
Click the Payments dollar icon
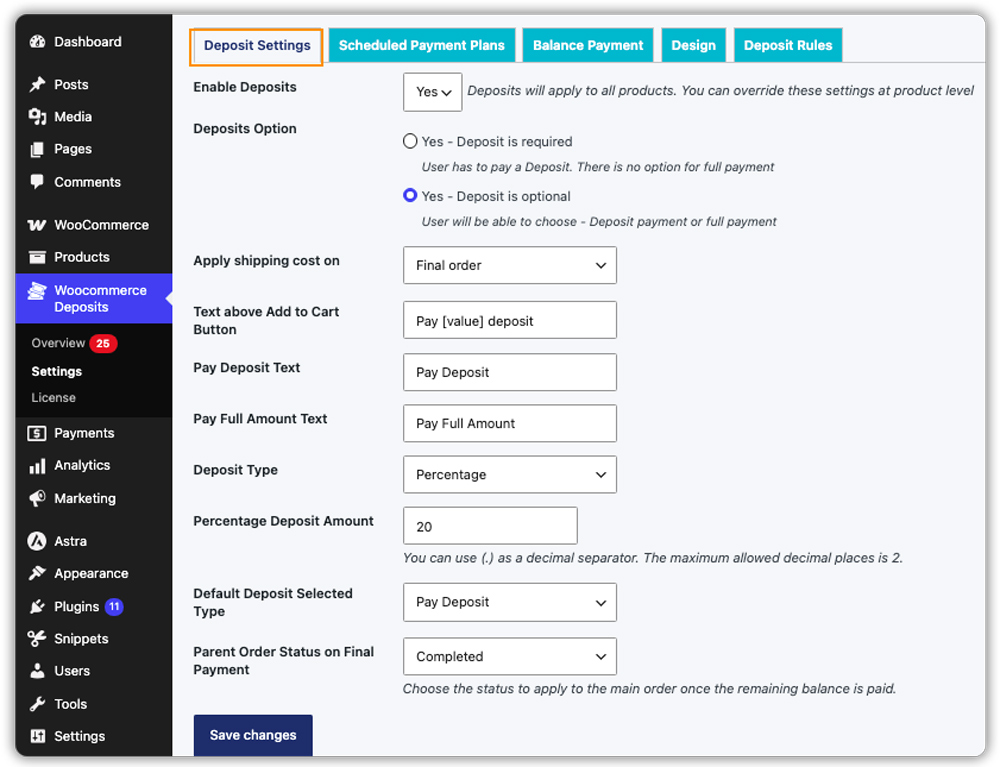click(x=37, y=434)
